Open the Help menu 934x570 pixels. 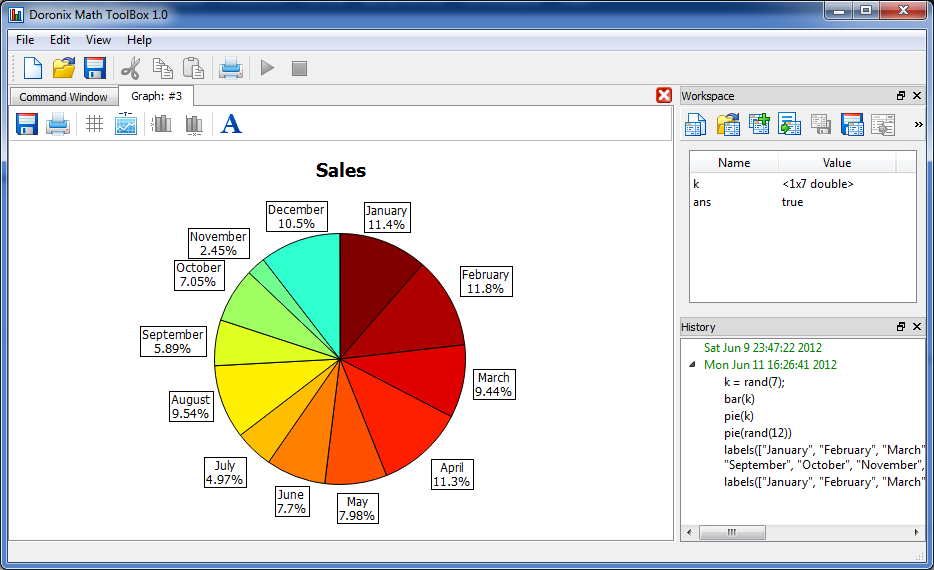click(x=139, y=40)
